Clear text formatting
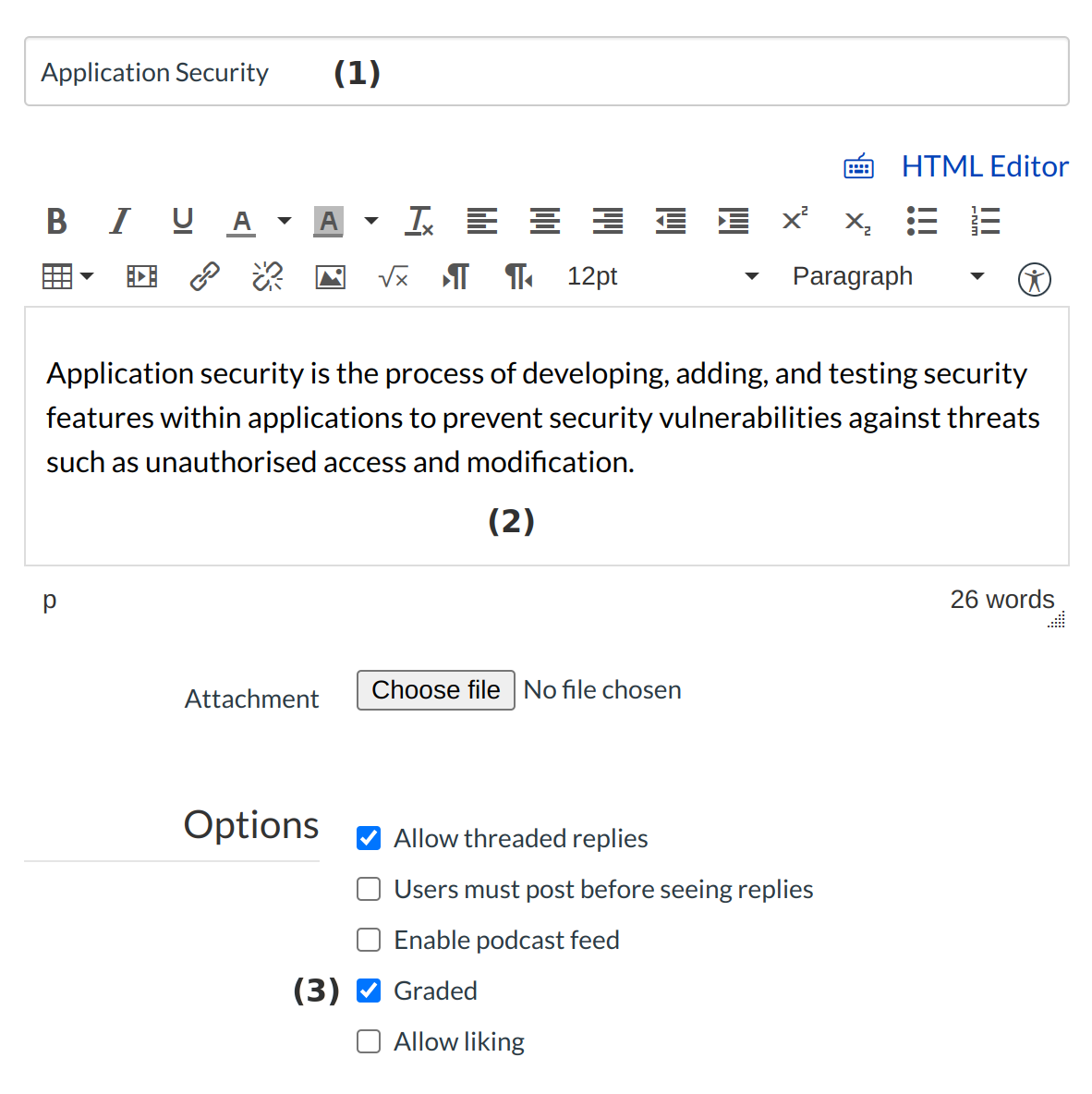 coord(420,221)
